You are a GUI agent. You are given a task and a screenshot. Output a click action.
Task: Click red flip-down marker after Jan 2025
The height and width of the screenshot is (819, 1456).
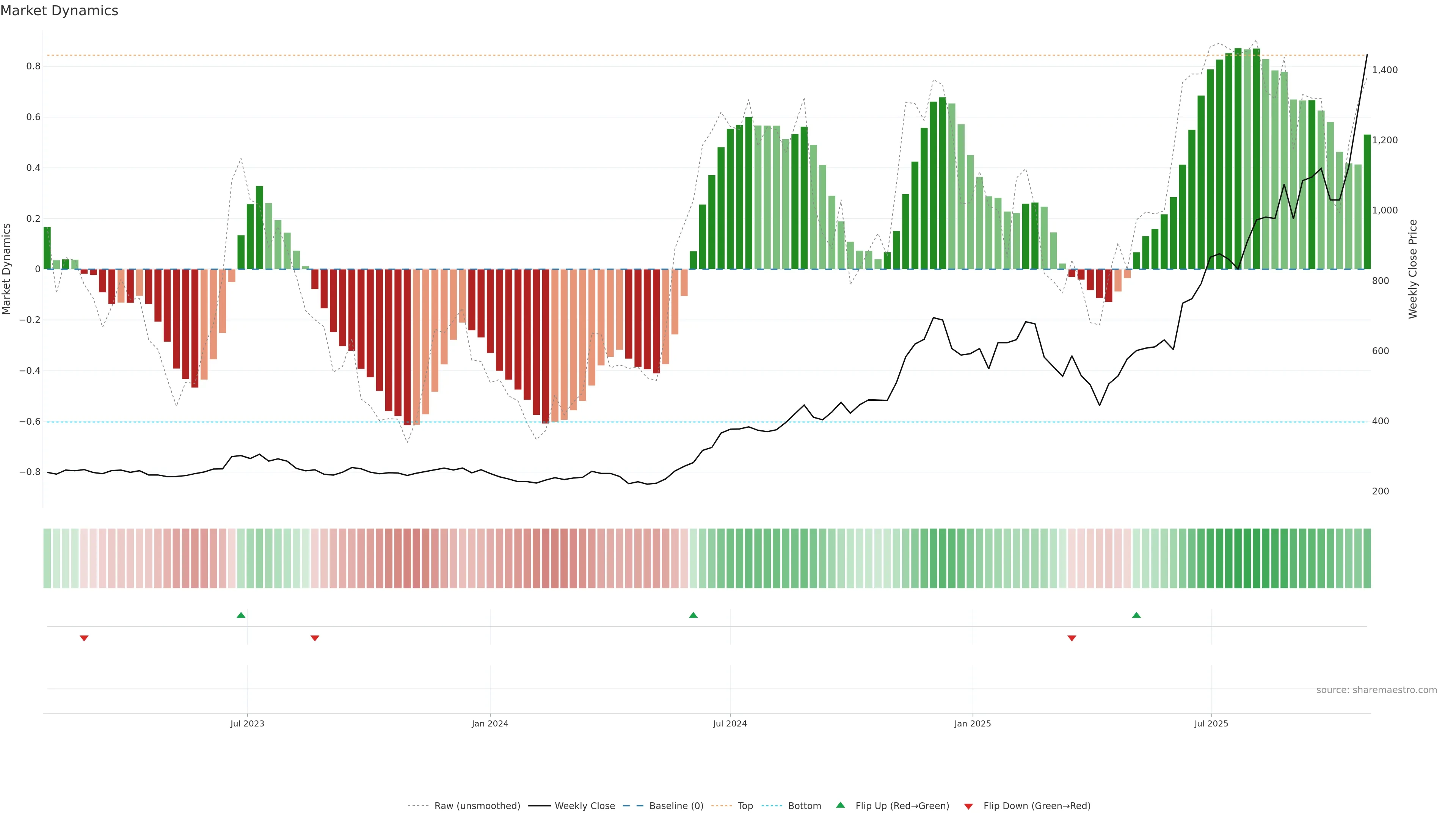coord(1072,638)
